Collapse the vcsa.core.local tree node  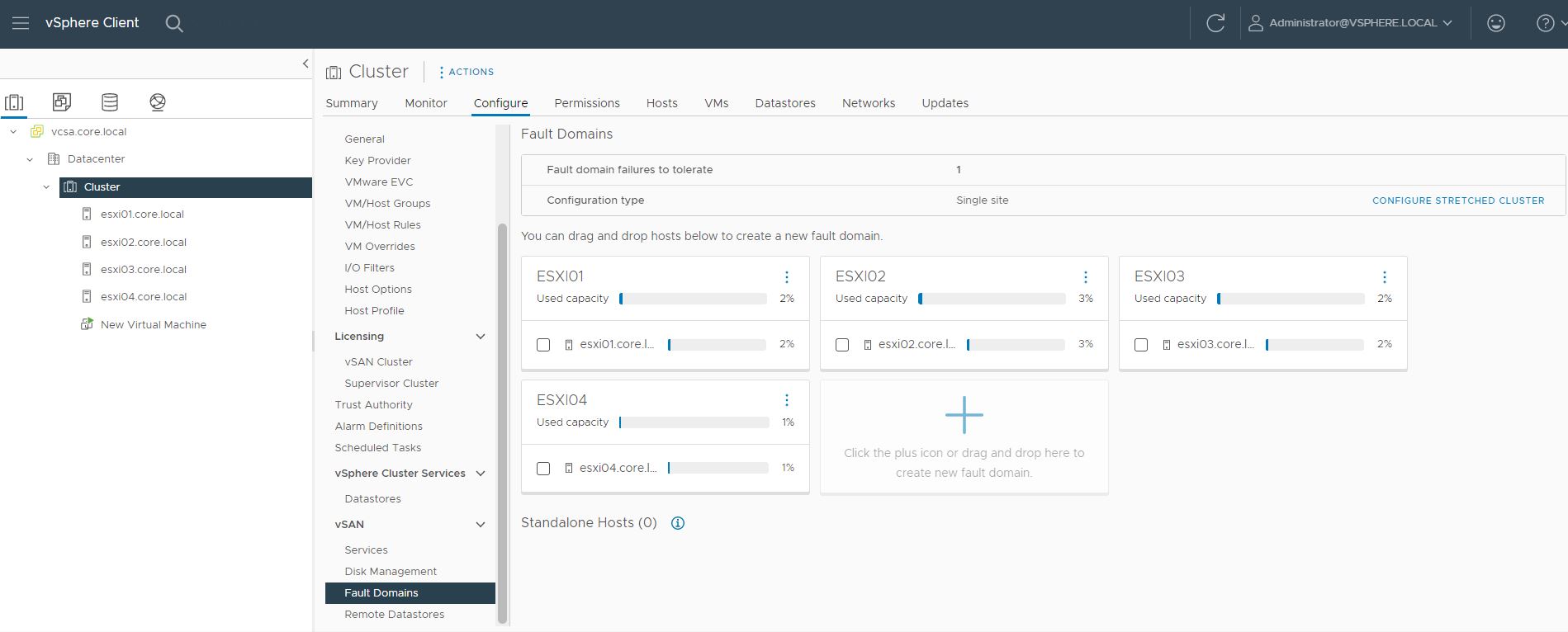[x=13, y=132]
